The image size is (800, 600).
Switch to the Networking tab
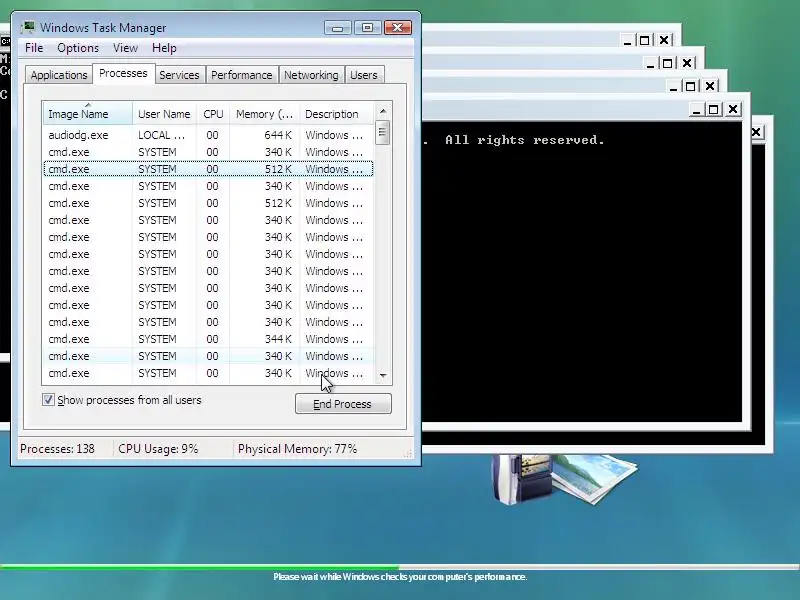tap(311, 75)
